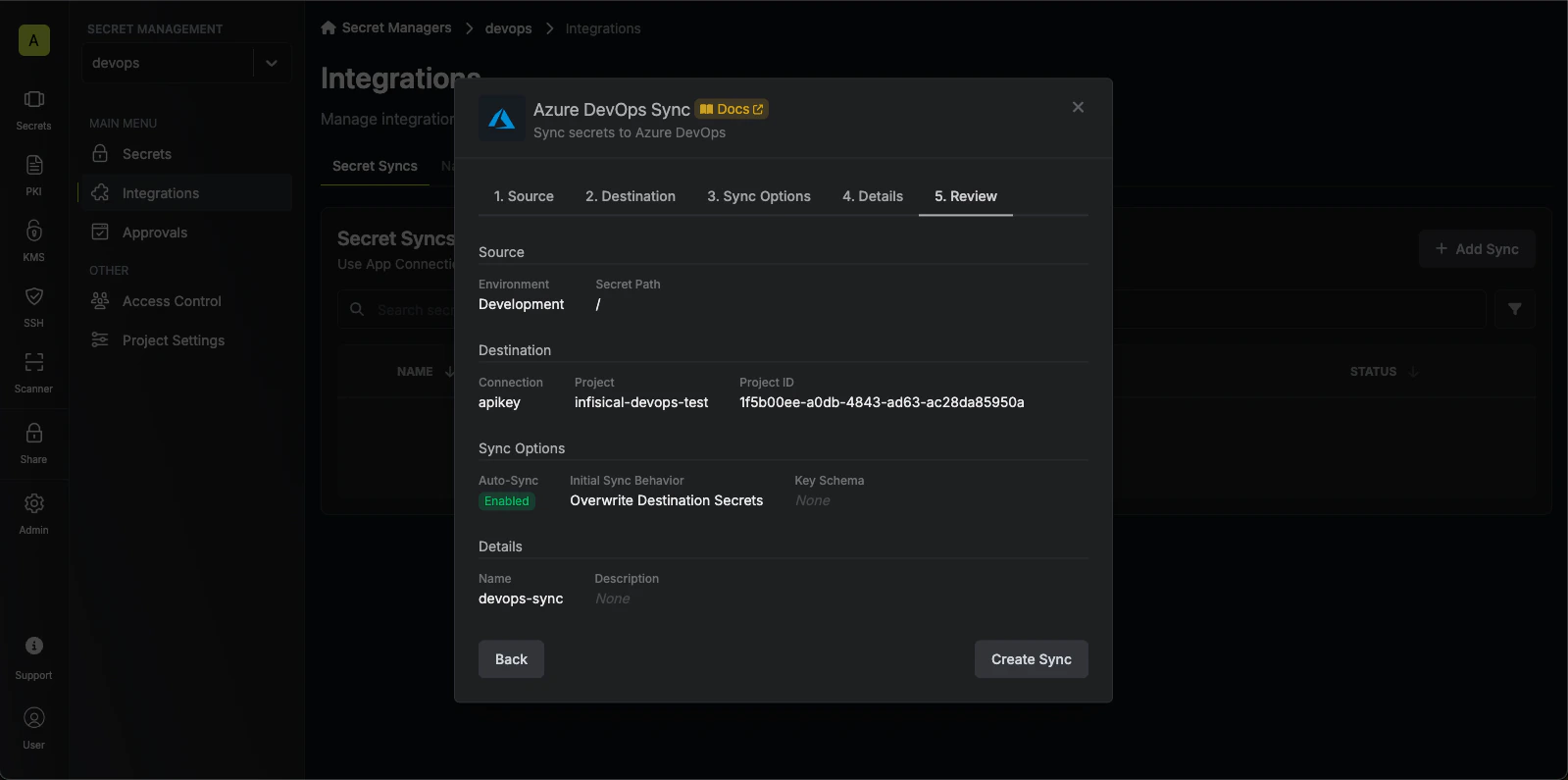Go to Secrets in main menu
The width and height of the screenshot is (1568, 780).
[185, 154]
